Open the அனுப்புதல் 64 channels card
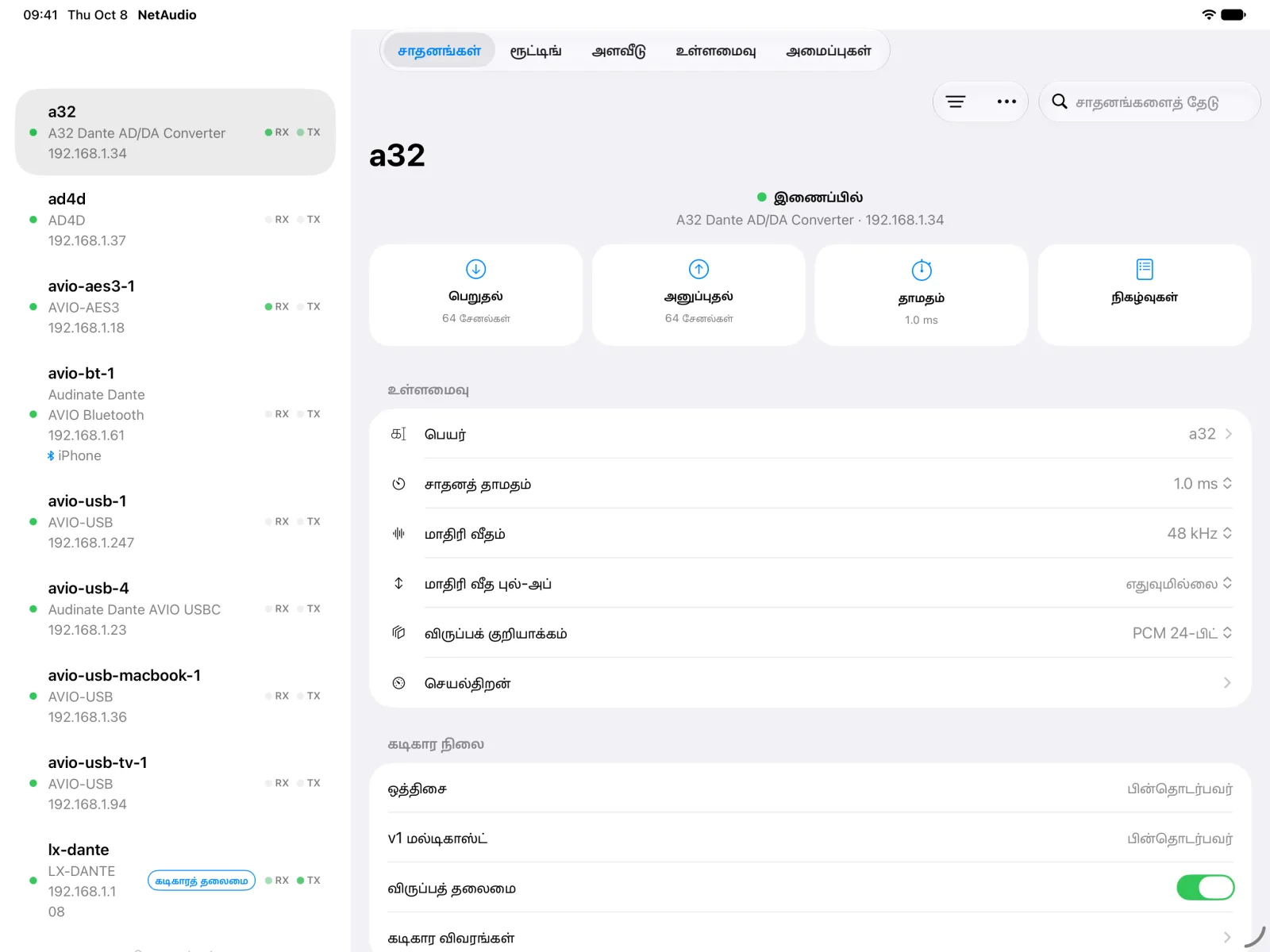This screenshot has height=952, width=1270. pyautogui.click(x=698, y=295)
